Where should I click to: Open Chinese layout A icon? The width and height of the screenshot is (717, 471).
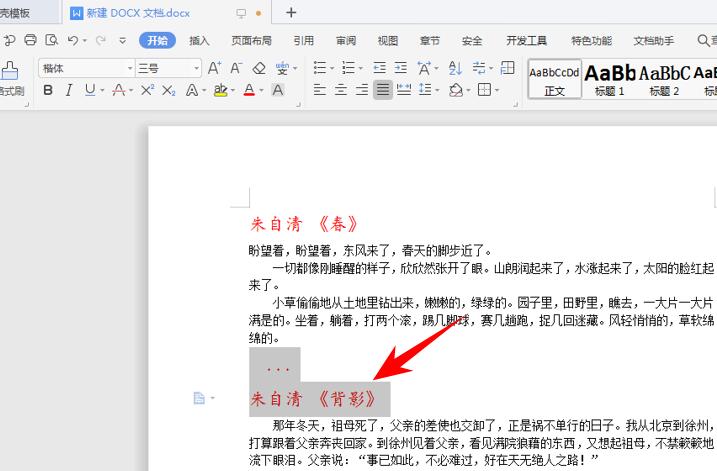[x=424, y=68]
